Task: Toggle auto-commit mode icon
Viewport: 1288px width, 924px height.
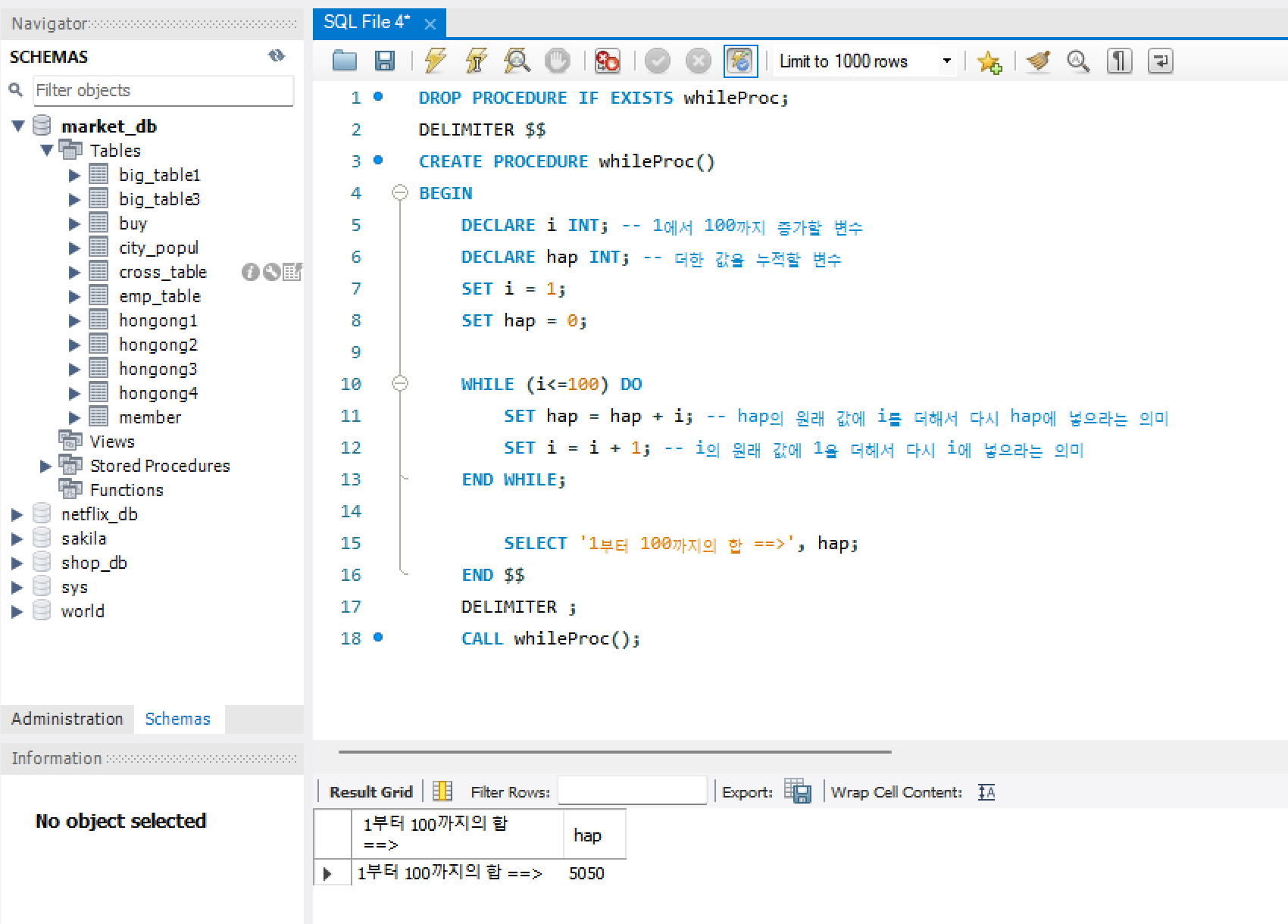Action: [740, 61]
